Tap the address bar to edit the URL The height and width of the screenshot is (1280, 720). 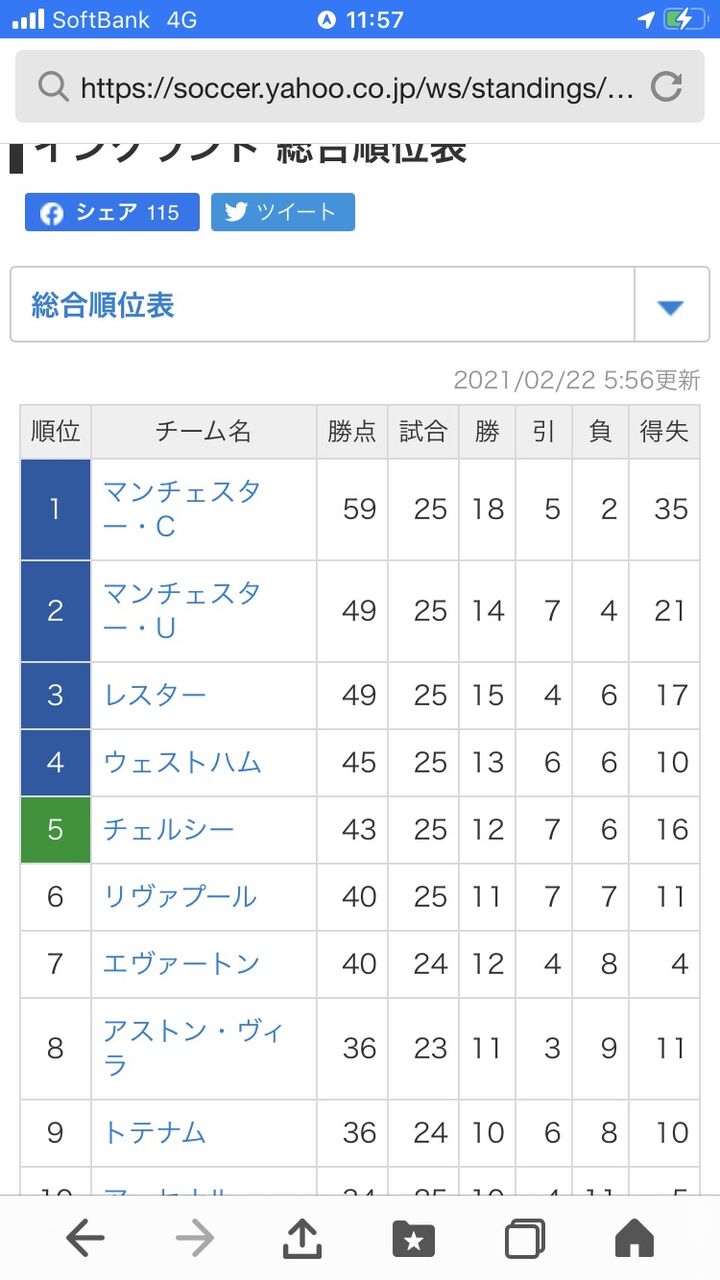360,88
